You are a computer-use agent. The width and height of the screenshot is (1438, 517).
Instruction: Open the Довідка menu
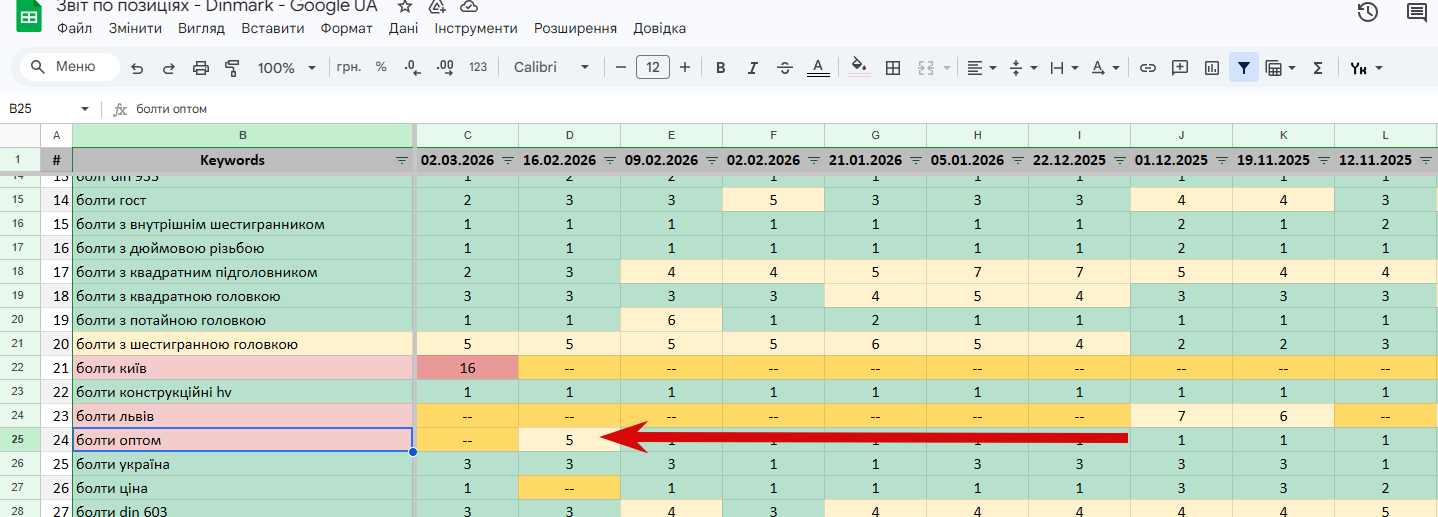[659, 28]
